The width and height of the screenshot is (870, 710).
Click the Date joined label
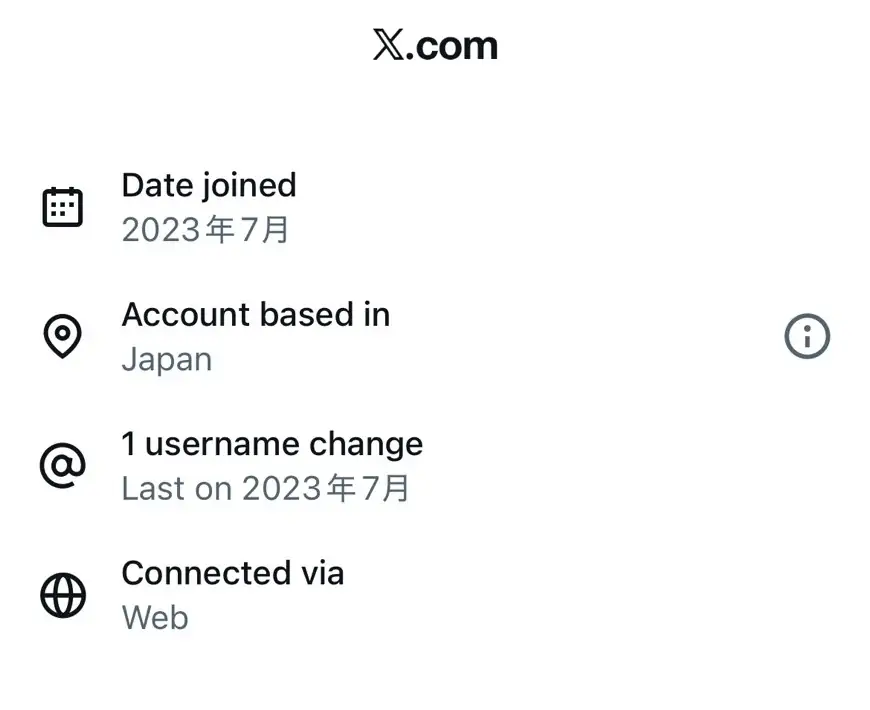(x=208, y=185)
